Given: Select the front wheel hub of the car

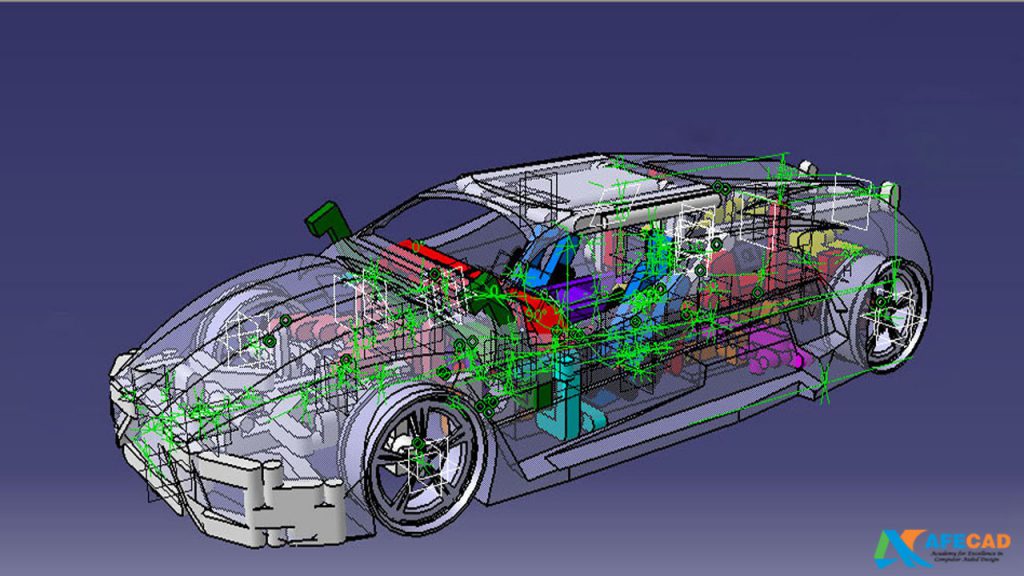Looking at the screenshot, I should [417, 447].
